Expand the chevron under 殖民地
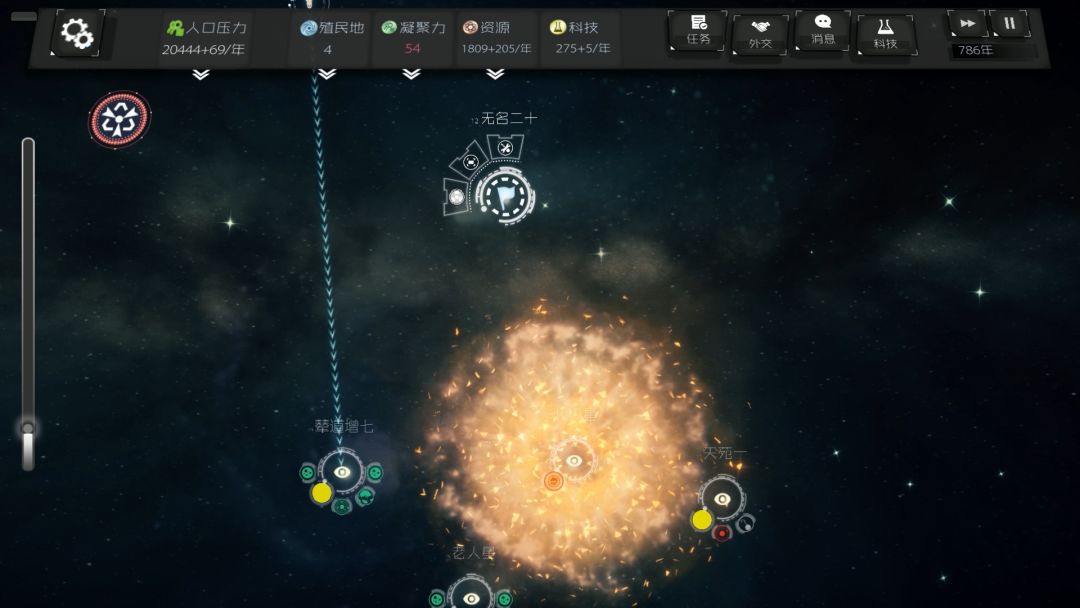This screenshot has height=608, width=1080. tap(327, 74)
